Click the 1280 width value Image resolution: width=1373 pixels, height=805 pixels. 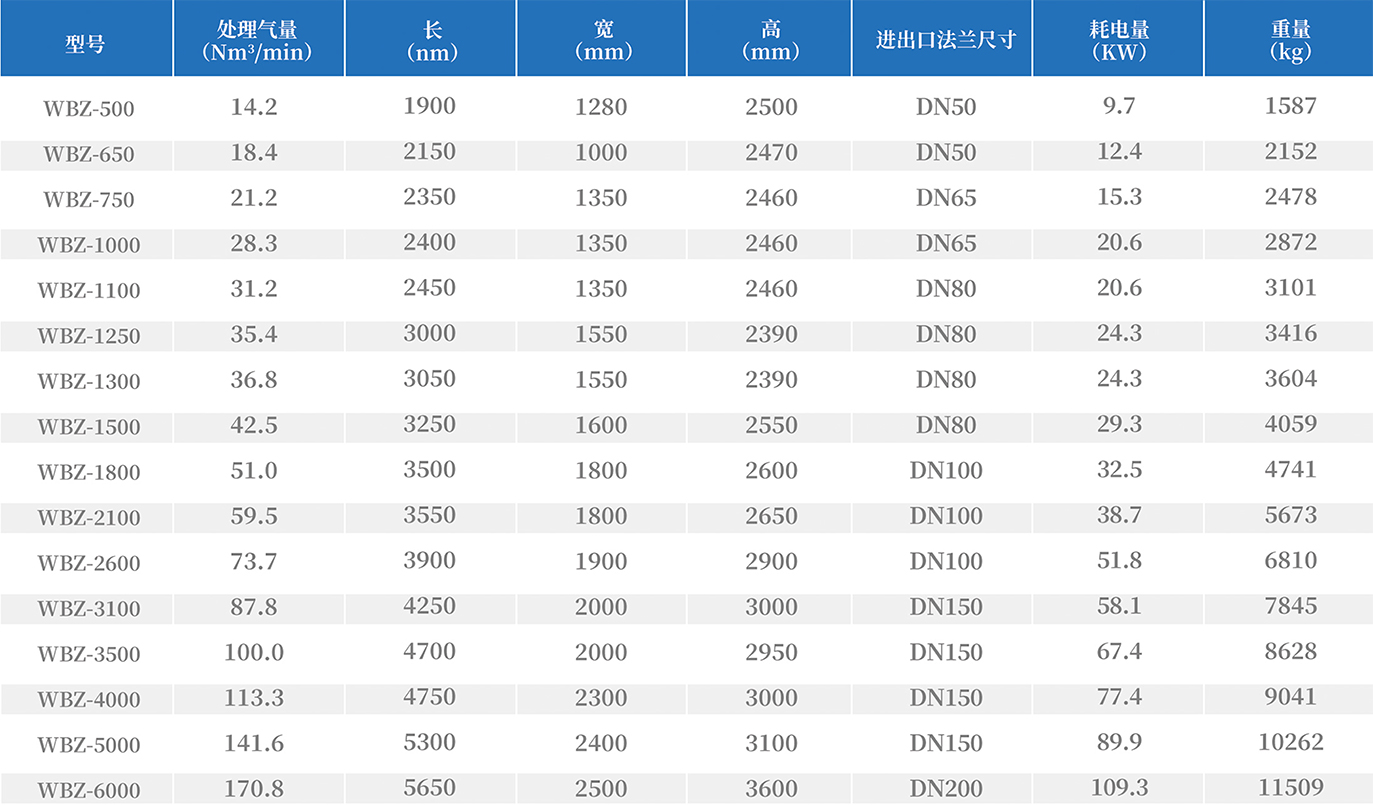point(601,106)
